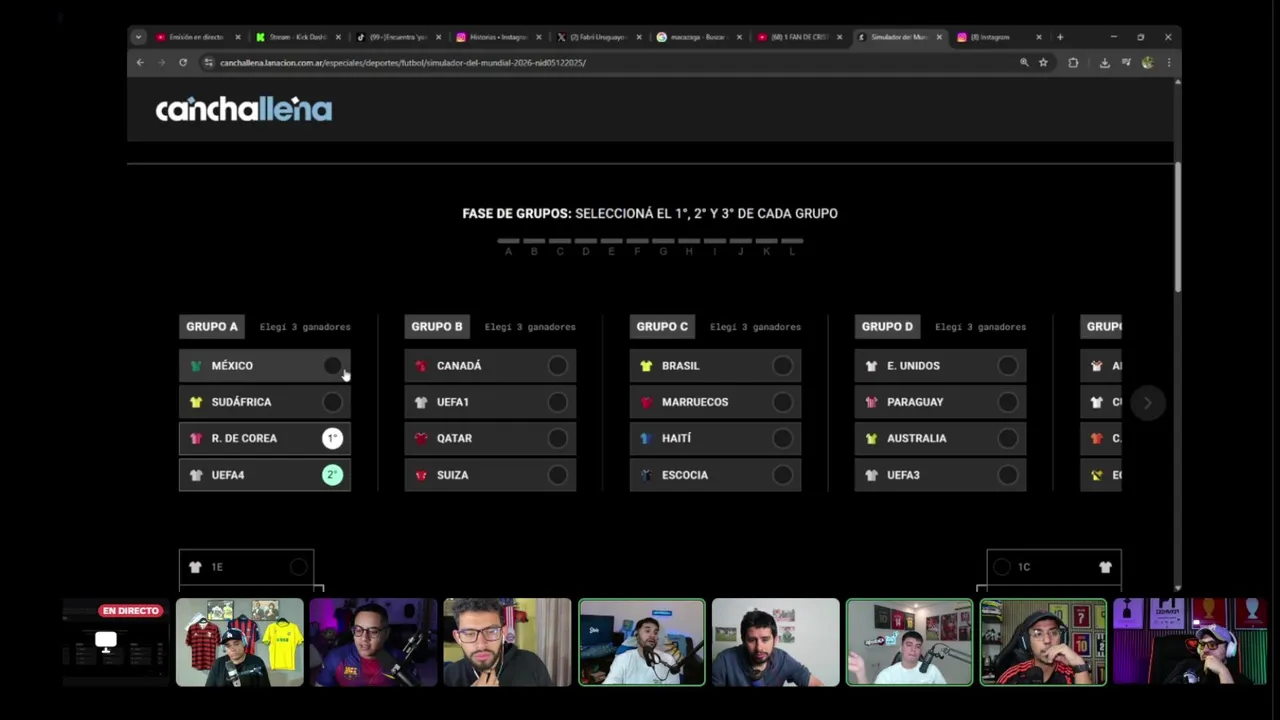Select E. Unidos circle in Grupo D
Screen dimensions: 1280x720
pos(1007,366)
